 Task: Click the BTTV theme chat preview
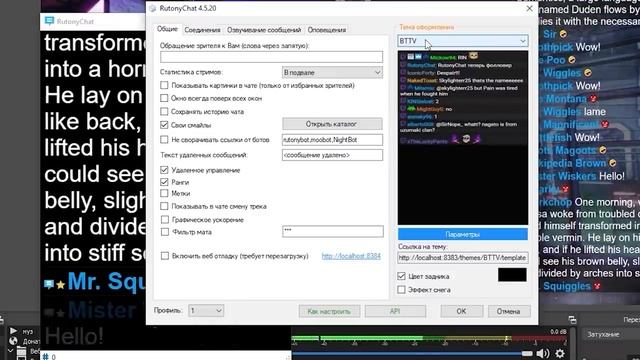tap(462, 138)
